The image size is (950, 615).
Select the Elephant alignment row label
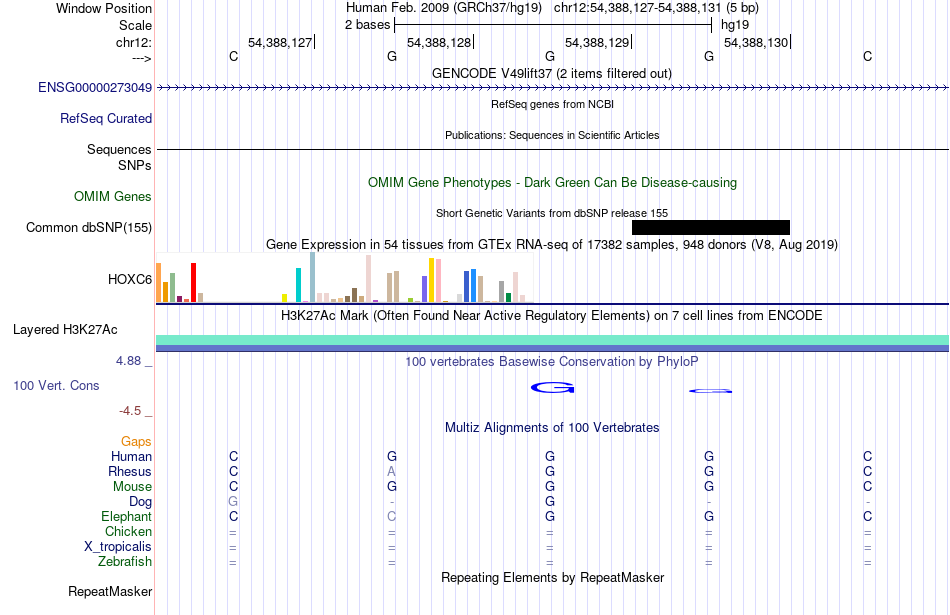pyautogui.click(x=126, y=517)
